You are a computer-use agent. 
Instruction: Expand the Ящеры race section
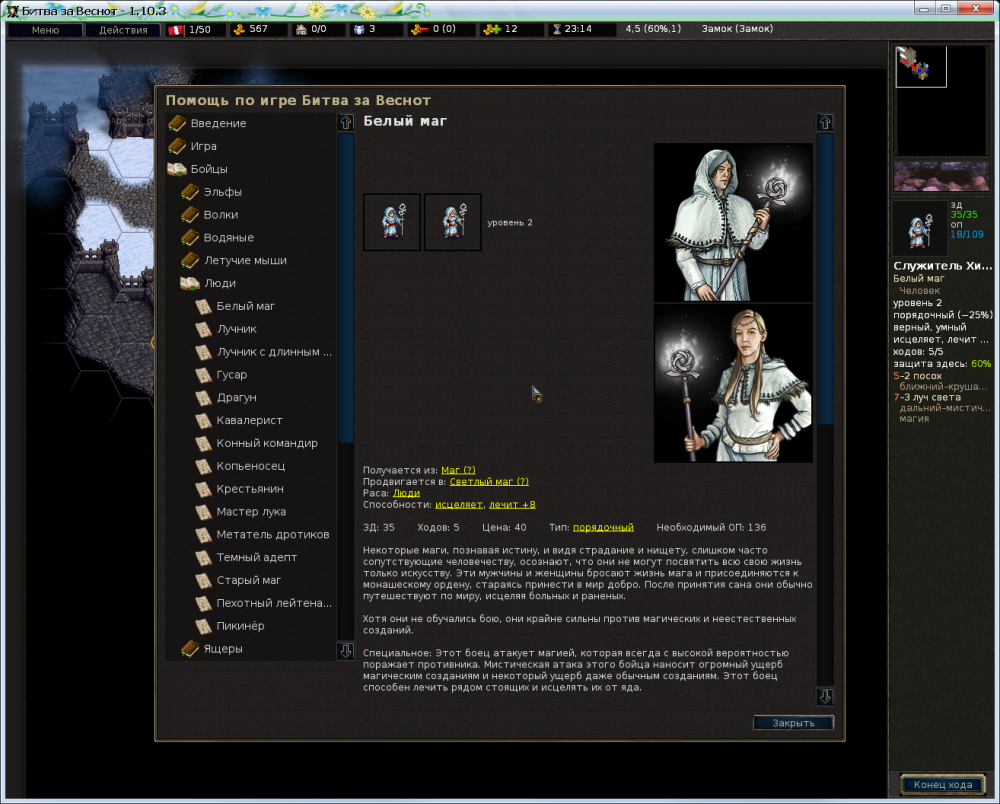223,648
